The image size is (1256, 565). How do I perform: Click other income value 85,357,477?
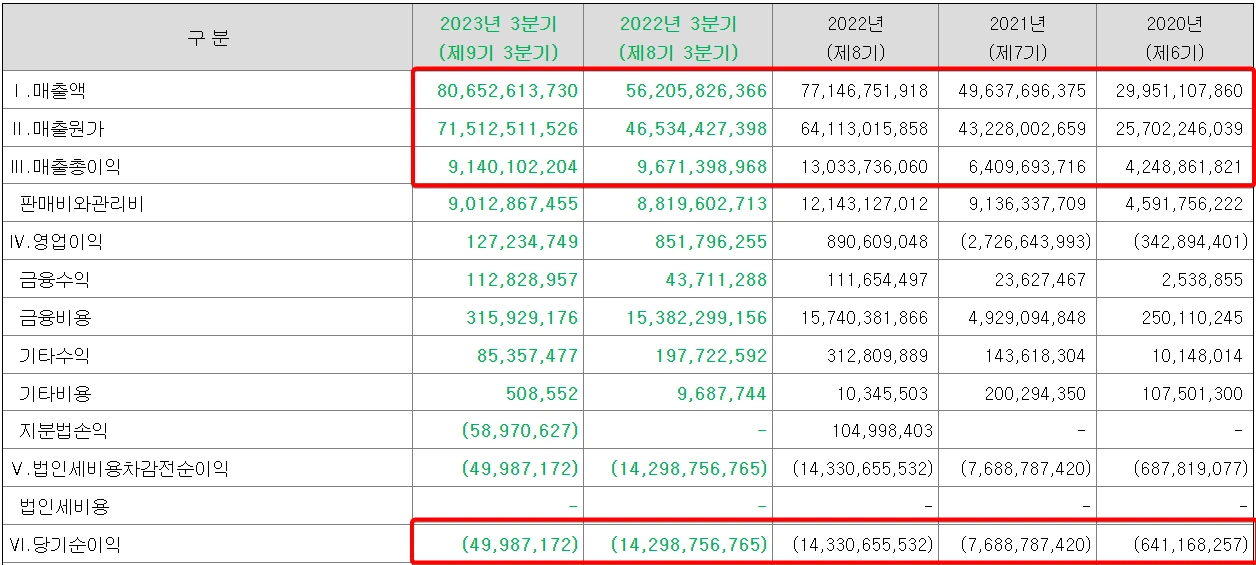[x=530, y=356]
